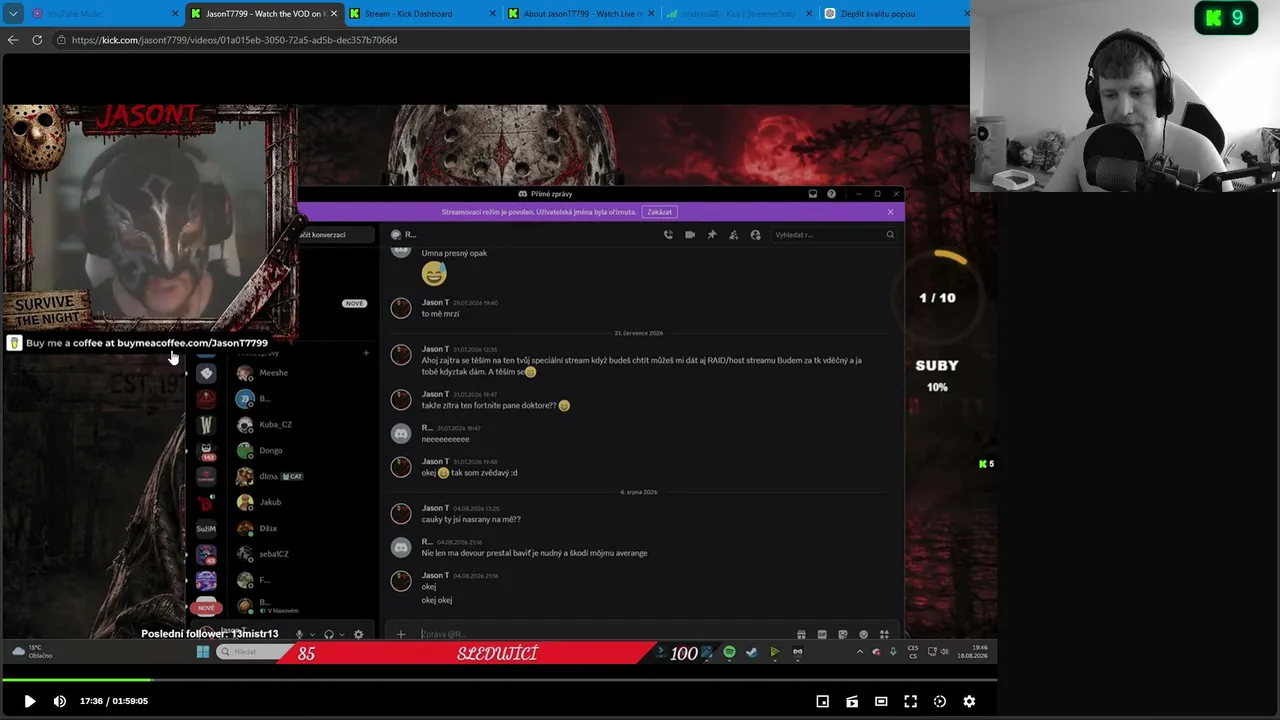Seek on the video progress bar
Screen dimensions: 1280x720
[x=499, y=680]
